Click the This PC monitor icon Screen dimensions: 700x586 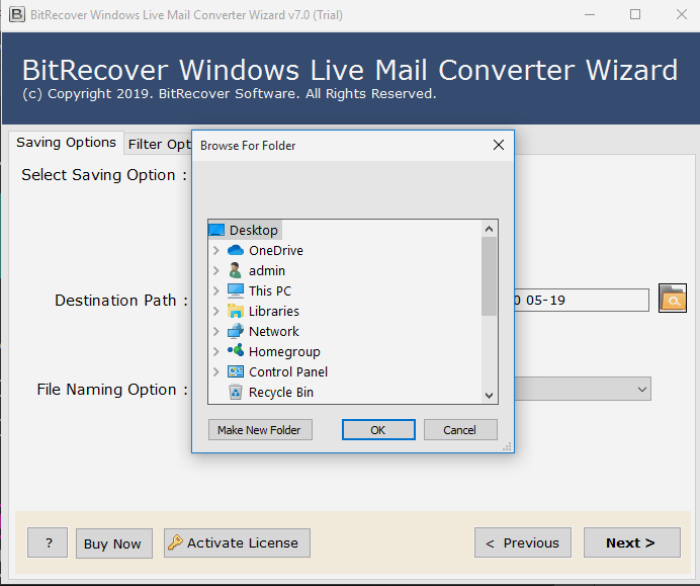(x=235, y=291)
